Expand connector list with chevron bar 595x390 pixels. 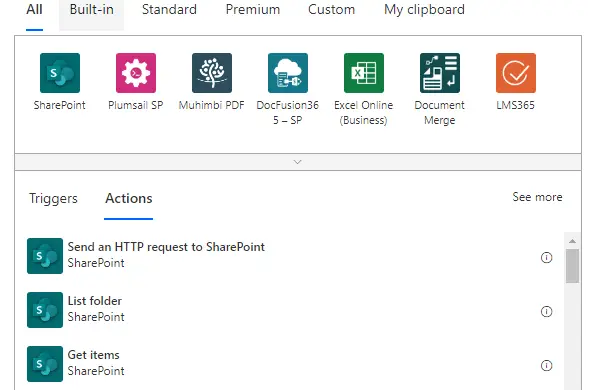(298, 162)
